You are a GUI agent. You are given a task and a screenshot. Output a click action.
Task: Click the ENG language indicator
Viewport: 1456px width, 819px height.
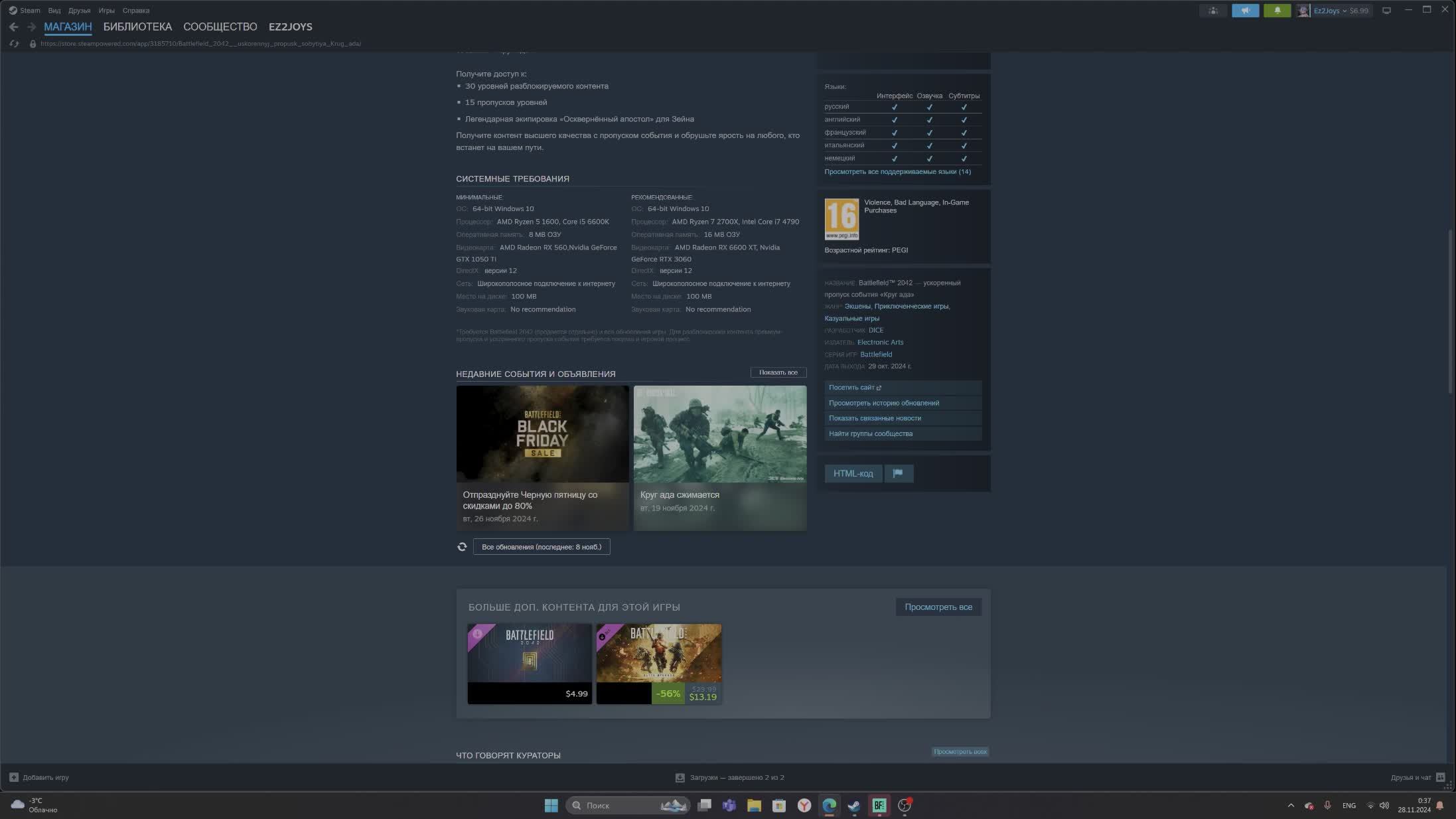1348,806
